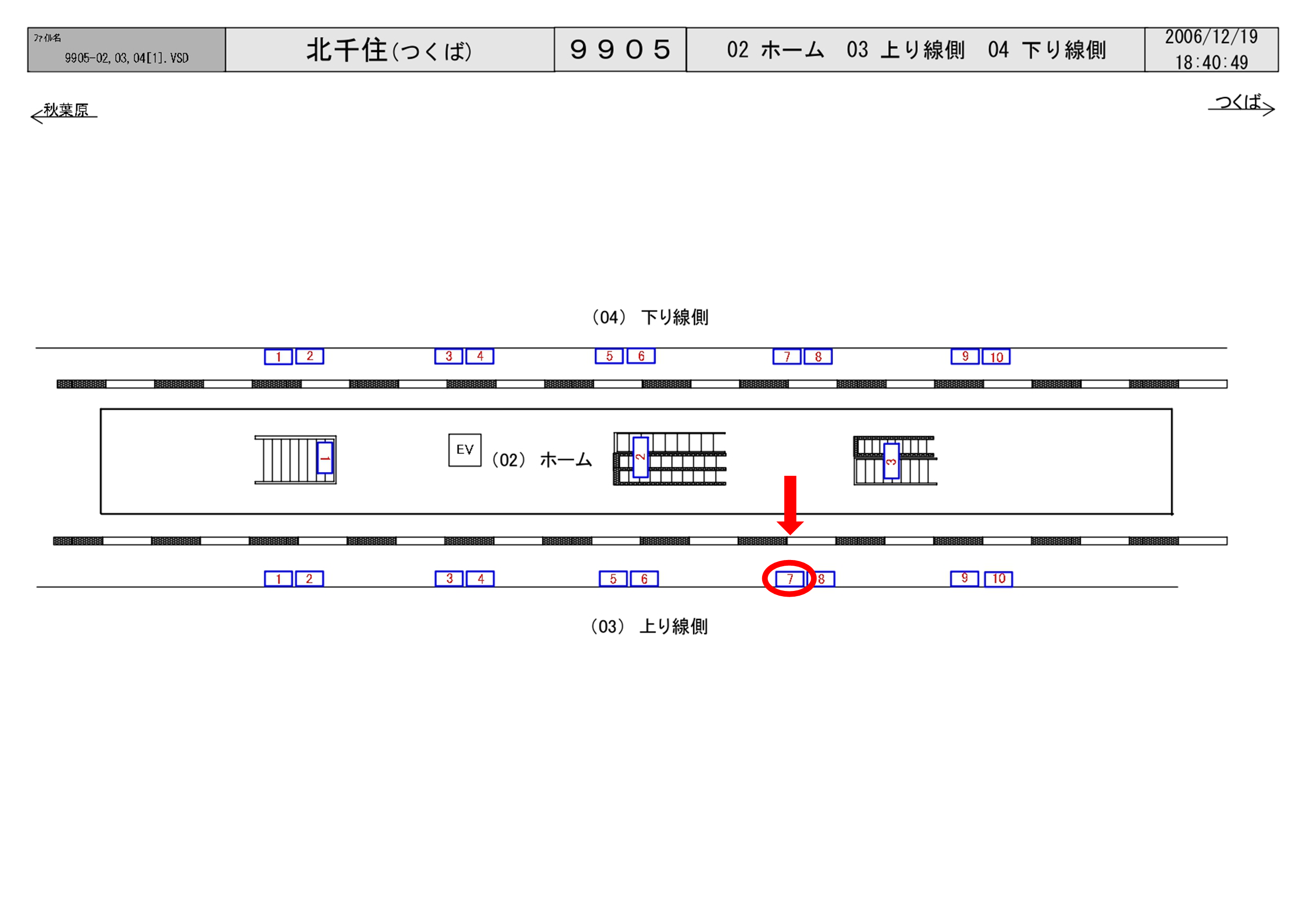Click the つくば direction arrow
The height and width of the screenshot is (924, 1306).
tap(1241, 104)
